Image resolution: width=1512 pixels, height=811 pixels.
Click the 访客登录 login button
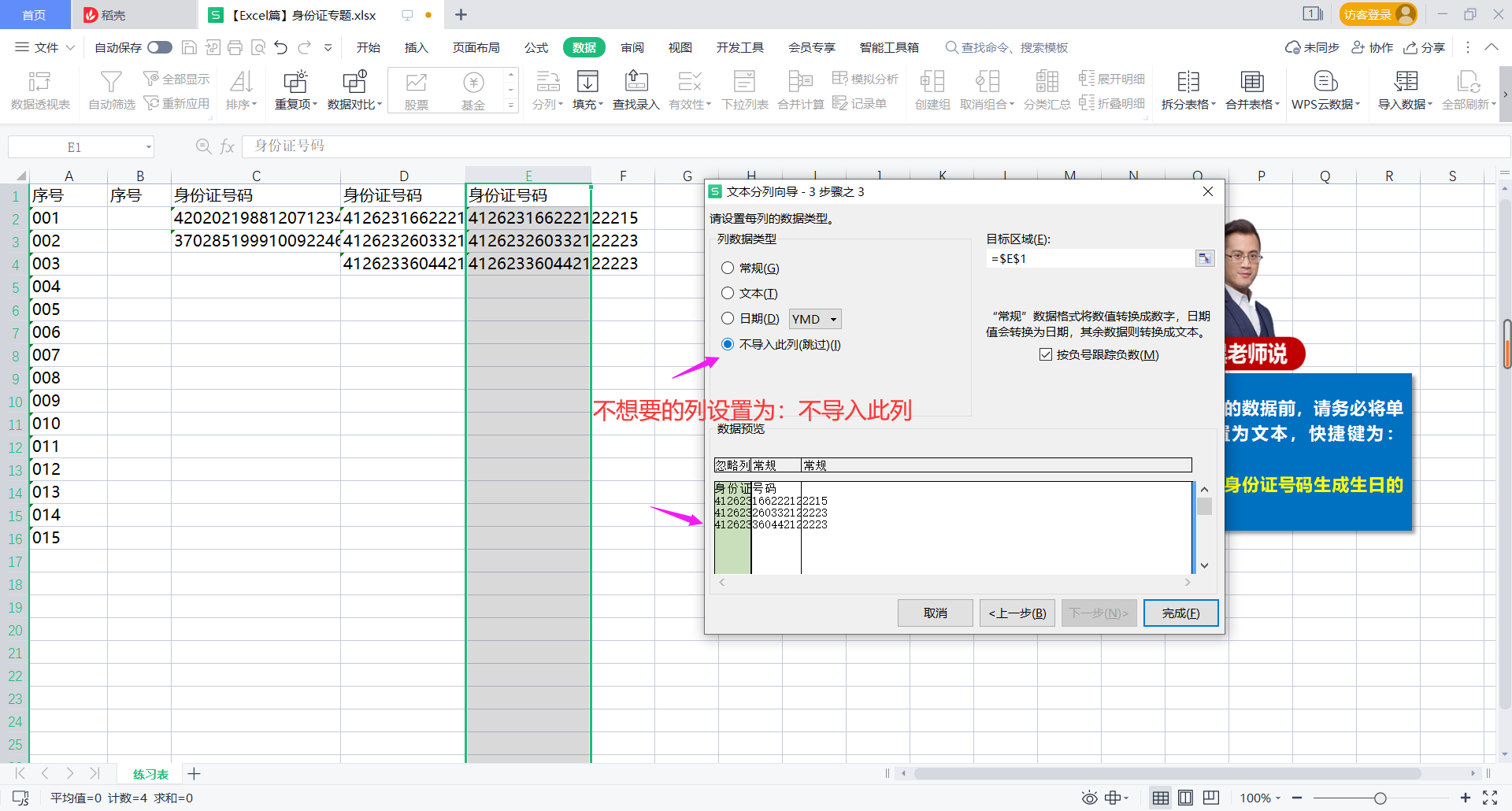[x=1378, y=14]
